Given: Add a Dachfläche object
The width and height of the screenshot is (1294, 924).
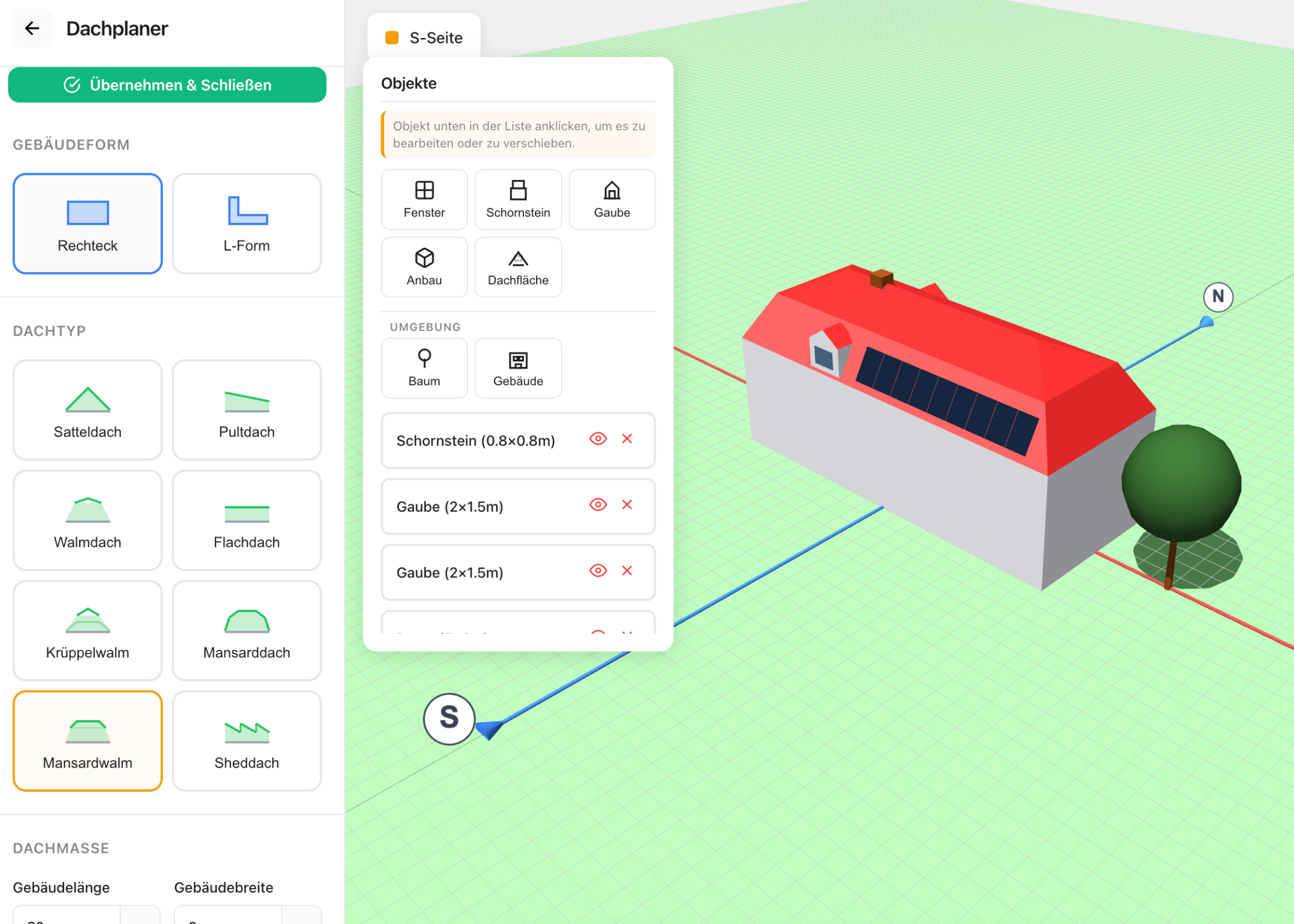Looking at the screenshot, I should pyautogui.click(x=518, y=267).
